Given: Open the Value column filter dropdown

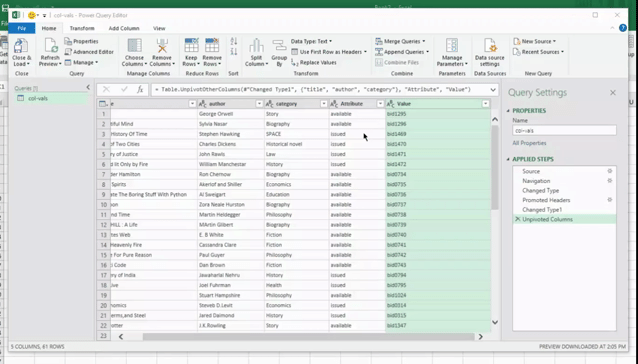Looking at the screenshot, I should (x=485, y=104).
